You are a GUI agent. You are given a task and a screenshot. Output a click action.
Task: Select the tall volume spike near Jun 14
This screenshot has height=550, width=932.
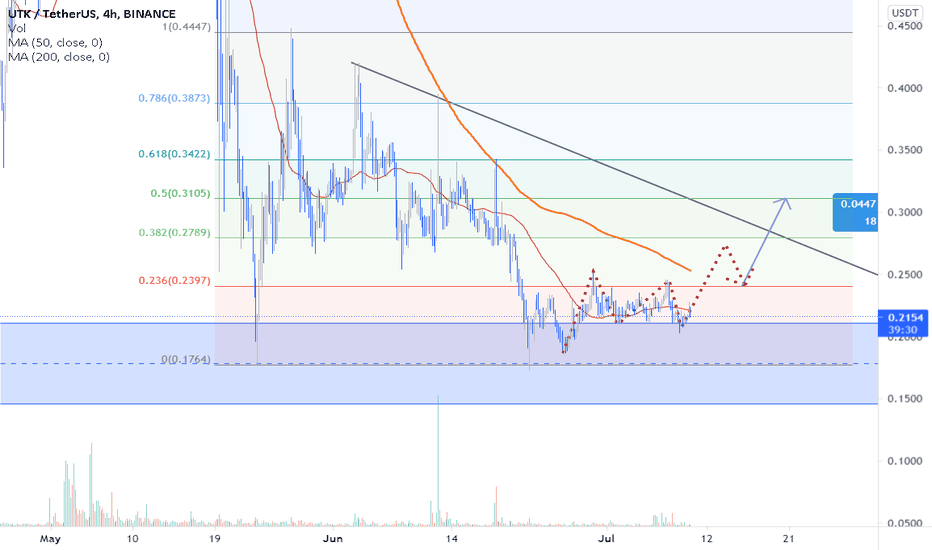[439, 461]
